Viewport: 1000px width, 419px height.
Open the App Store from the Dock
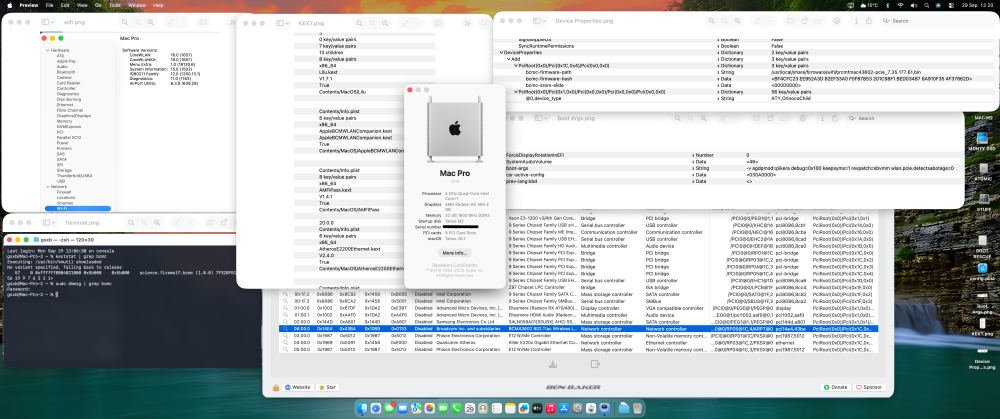pyautogui.click(x=564, y=408)
